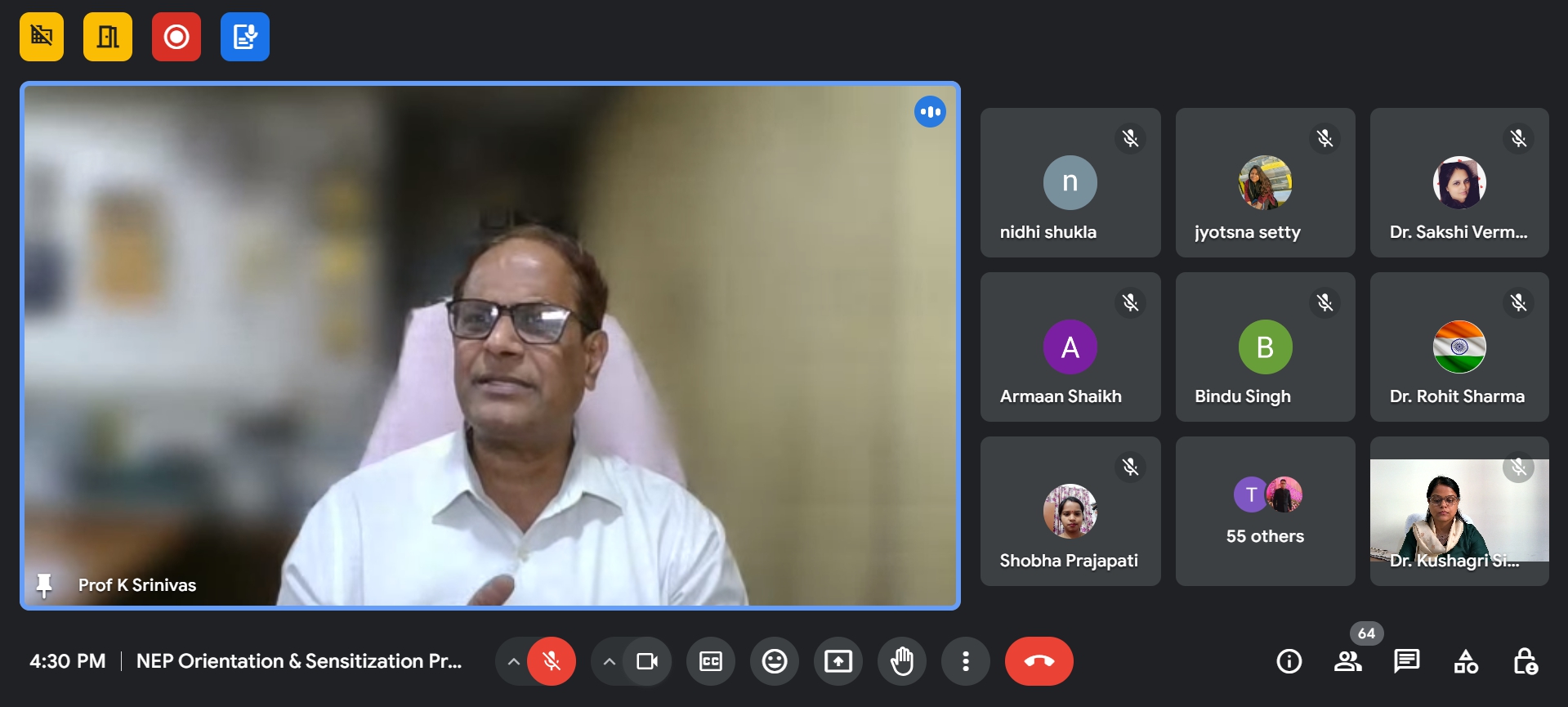Raise your hand
Viewport: 1568px width, 707px height.
coord(901,661)
